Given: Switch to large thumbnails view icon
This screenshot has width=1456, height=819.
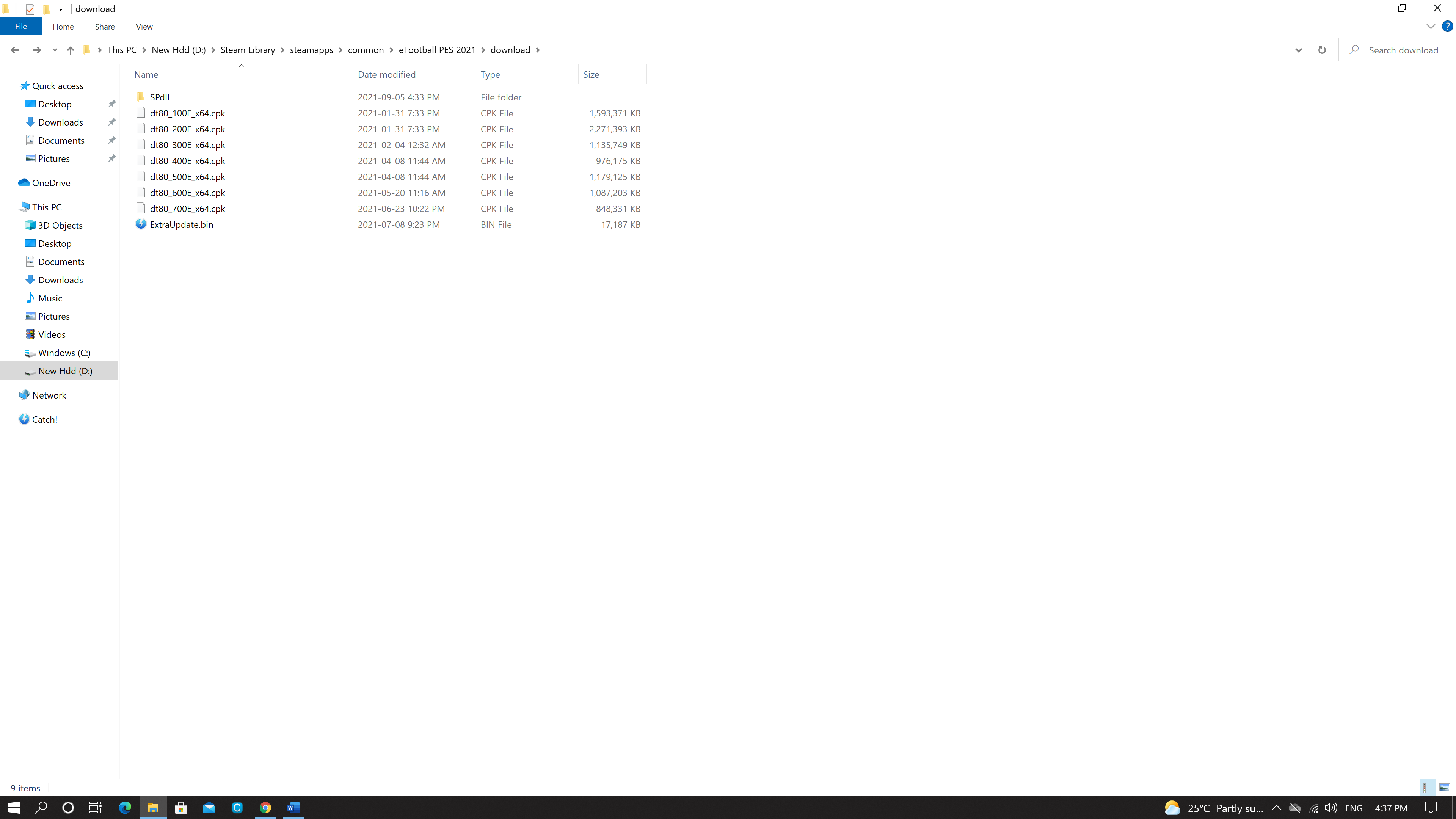Looking at the screenshot, I should 1444,788.
